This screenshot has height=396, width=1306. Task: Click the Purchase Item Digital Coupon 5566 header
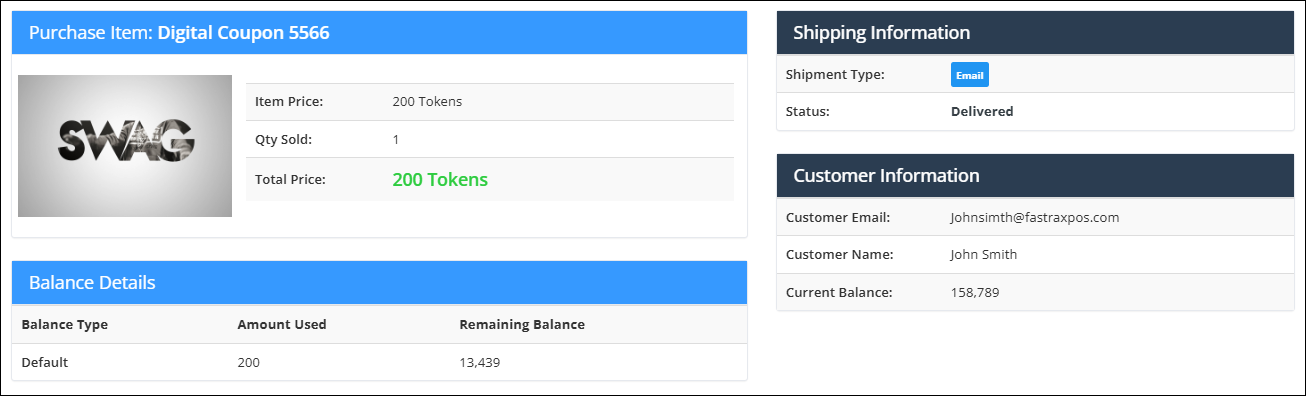tap(380, 33)
